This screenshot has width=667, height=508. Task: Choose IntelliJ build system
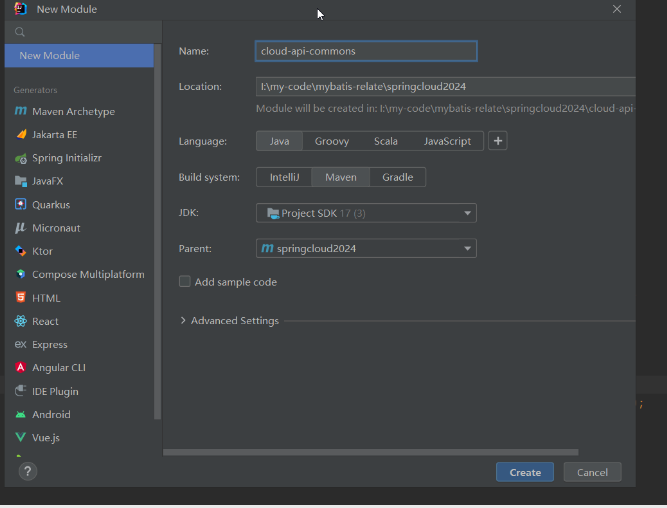[x=285, y=177]
